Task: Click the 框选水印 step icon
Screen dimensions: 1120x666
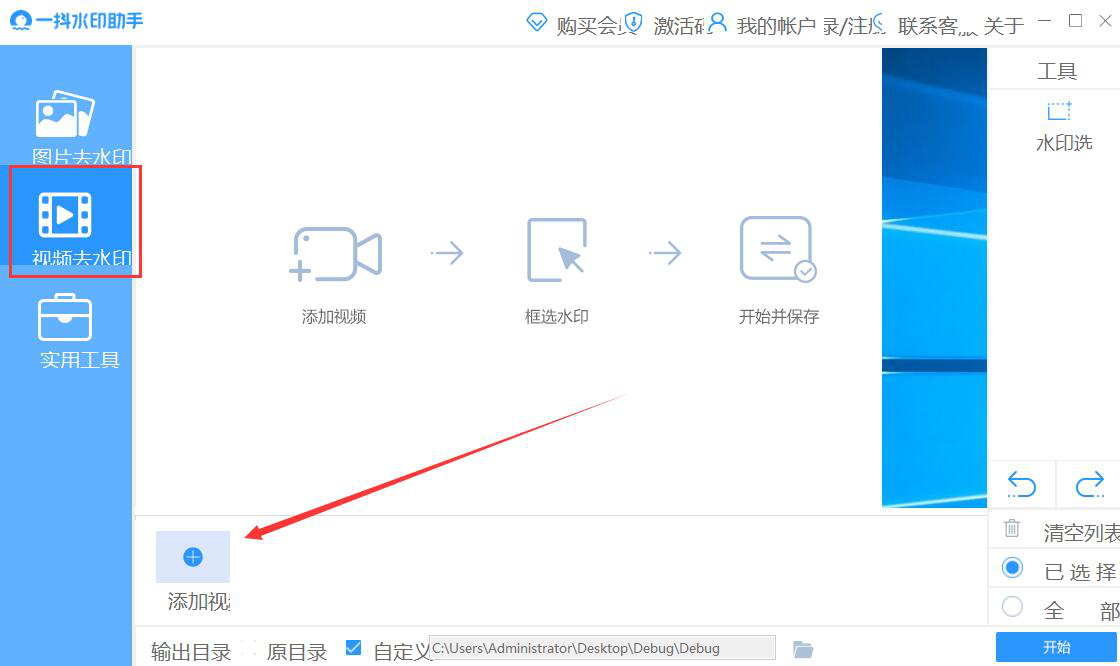Action: [x=557, y=250]
